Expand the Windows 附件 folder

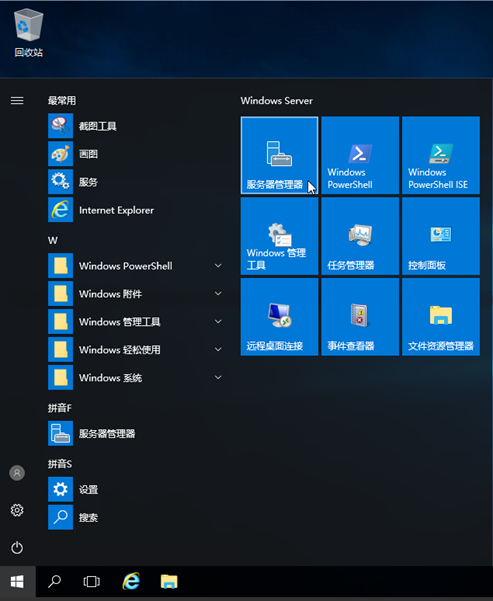(x=136, y=294)
